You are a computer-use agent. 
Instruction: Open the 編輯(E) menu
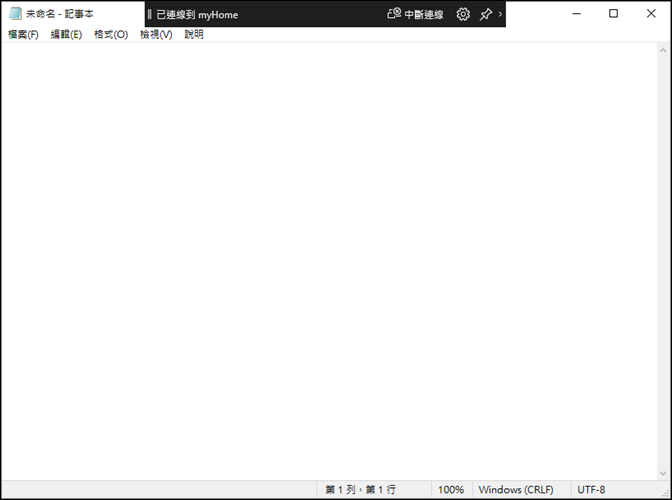tap(66, 34)
